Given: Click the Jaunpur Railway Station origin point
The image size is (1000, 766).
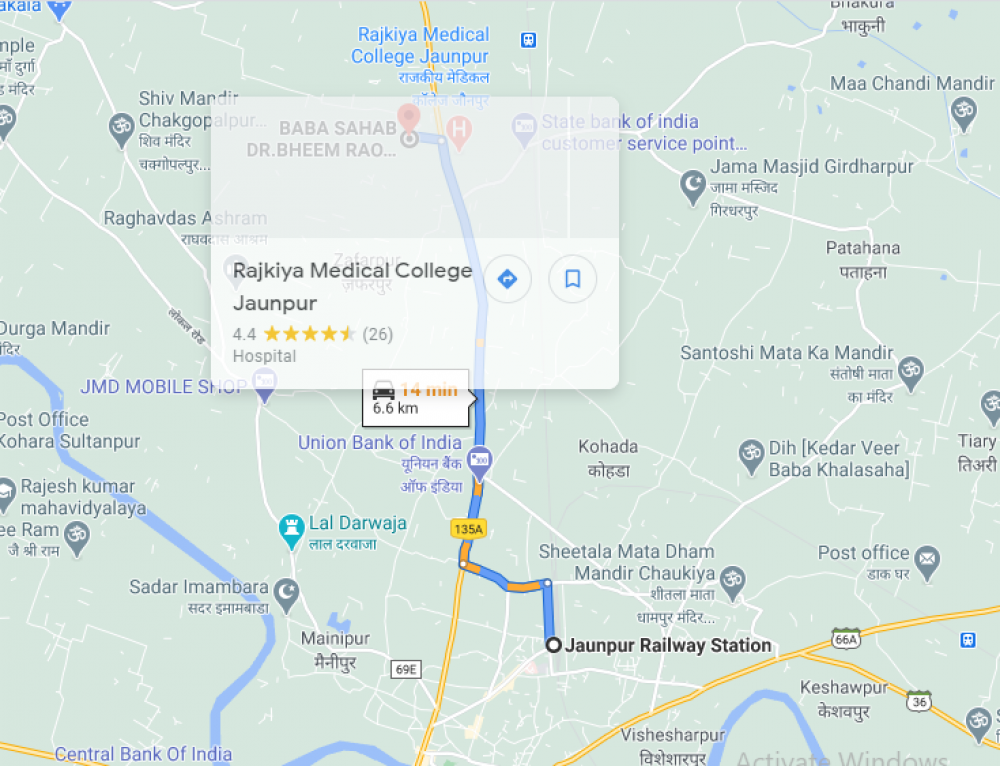Looking at the screenshot, I should click(554, 645).
